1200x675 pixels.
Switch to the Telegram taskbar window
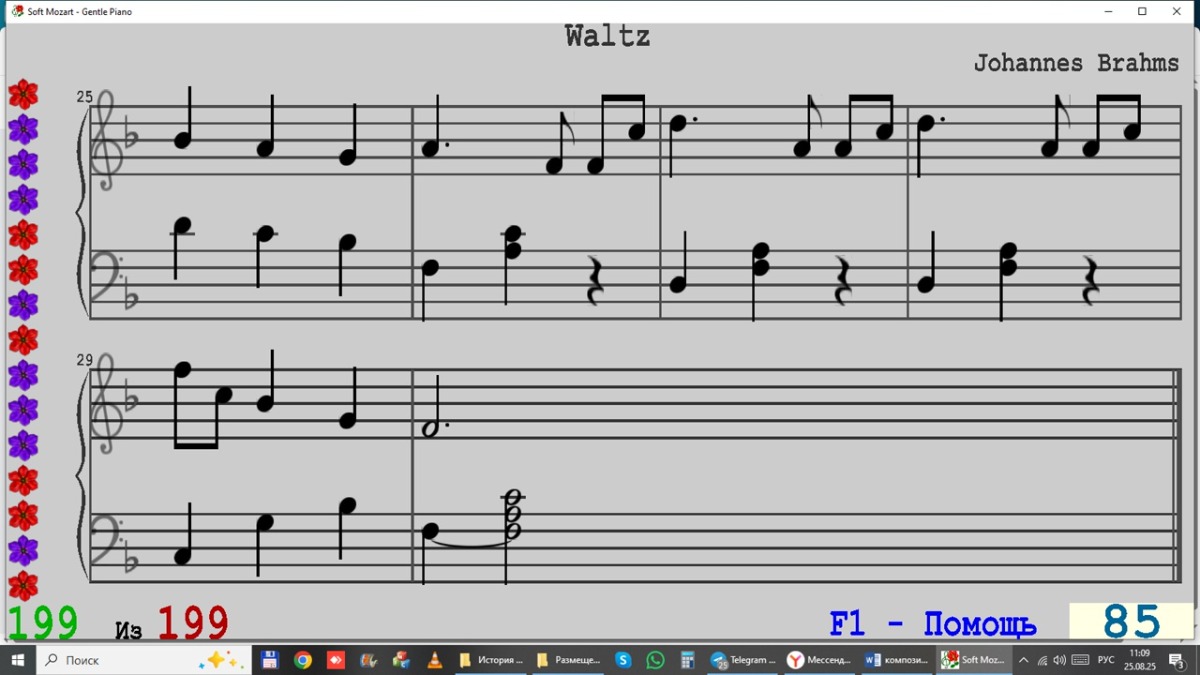(x=744, y=660)
